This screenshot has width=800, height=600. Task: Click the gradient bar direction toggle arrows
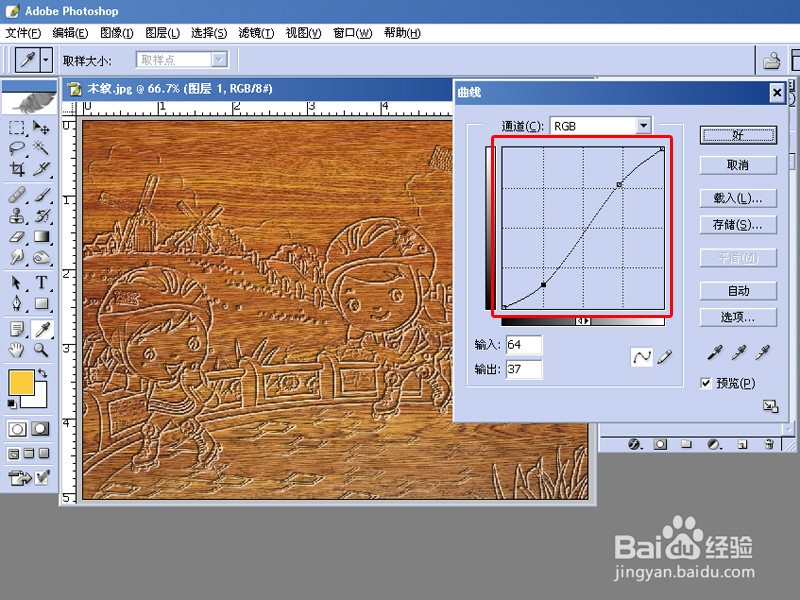[583, 321]
